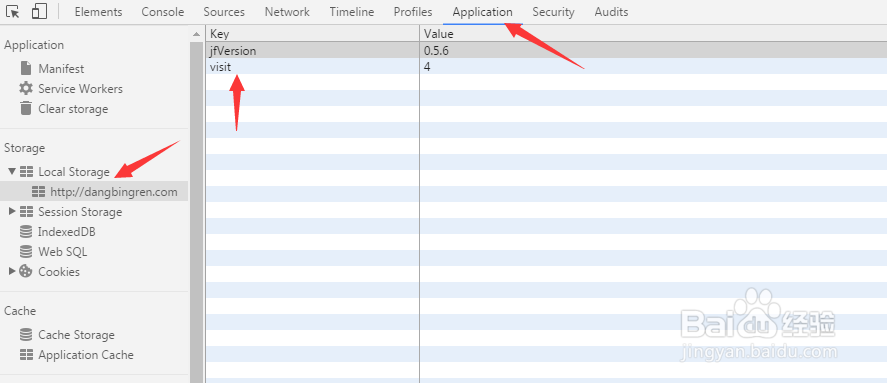Click the Service Workers gear icon
Image resolution: width=887 pixels, height=383 pixels.
(x=26, y=88)
